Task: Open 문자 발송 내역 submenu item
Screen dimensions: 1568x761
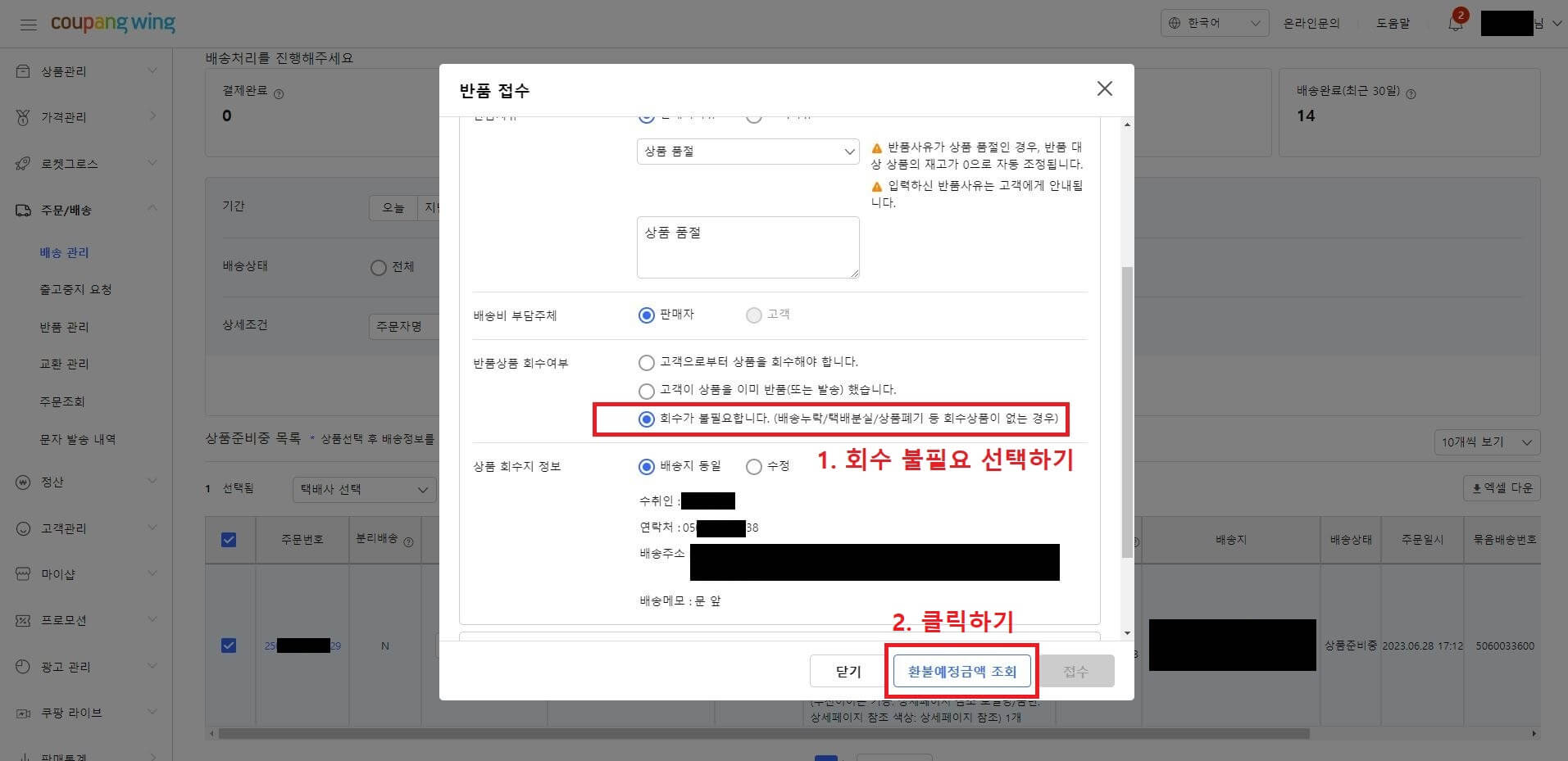Action: [78, 440]
